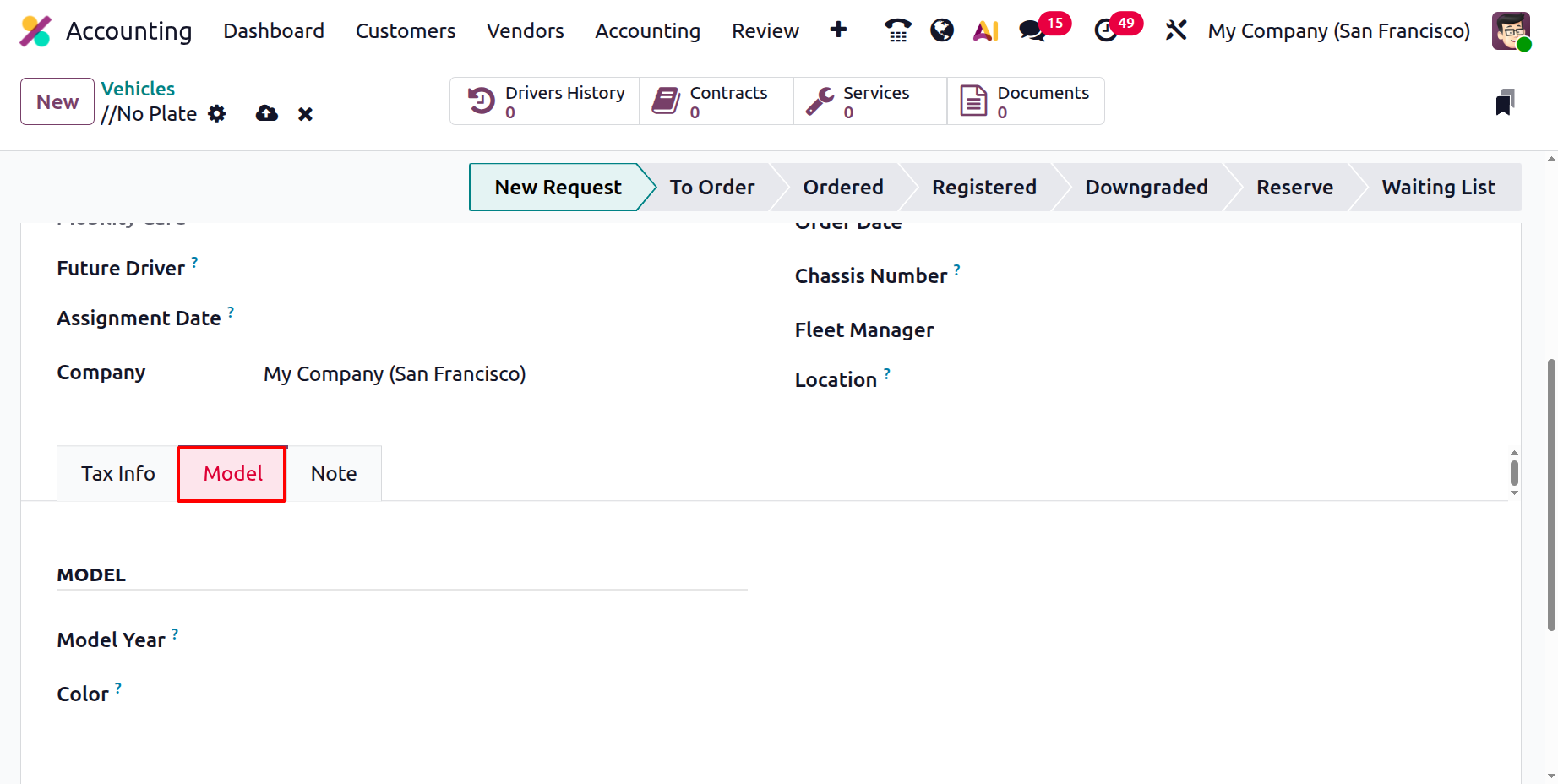Click the Location field

pyautogui.click(x=1242, y=380)
